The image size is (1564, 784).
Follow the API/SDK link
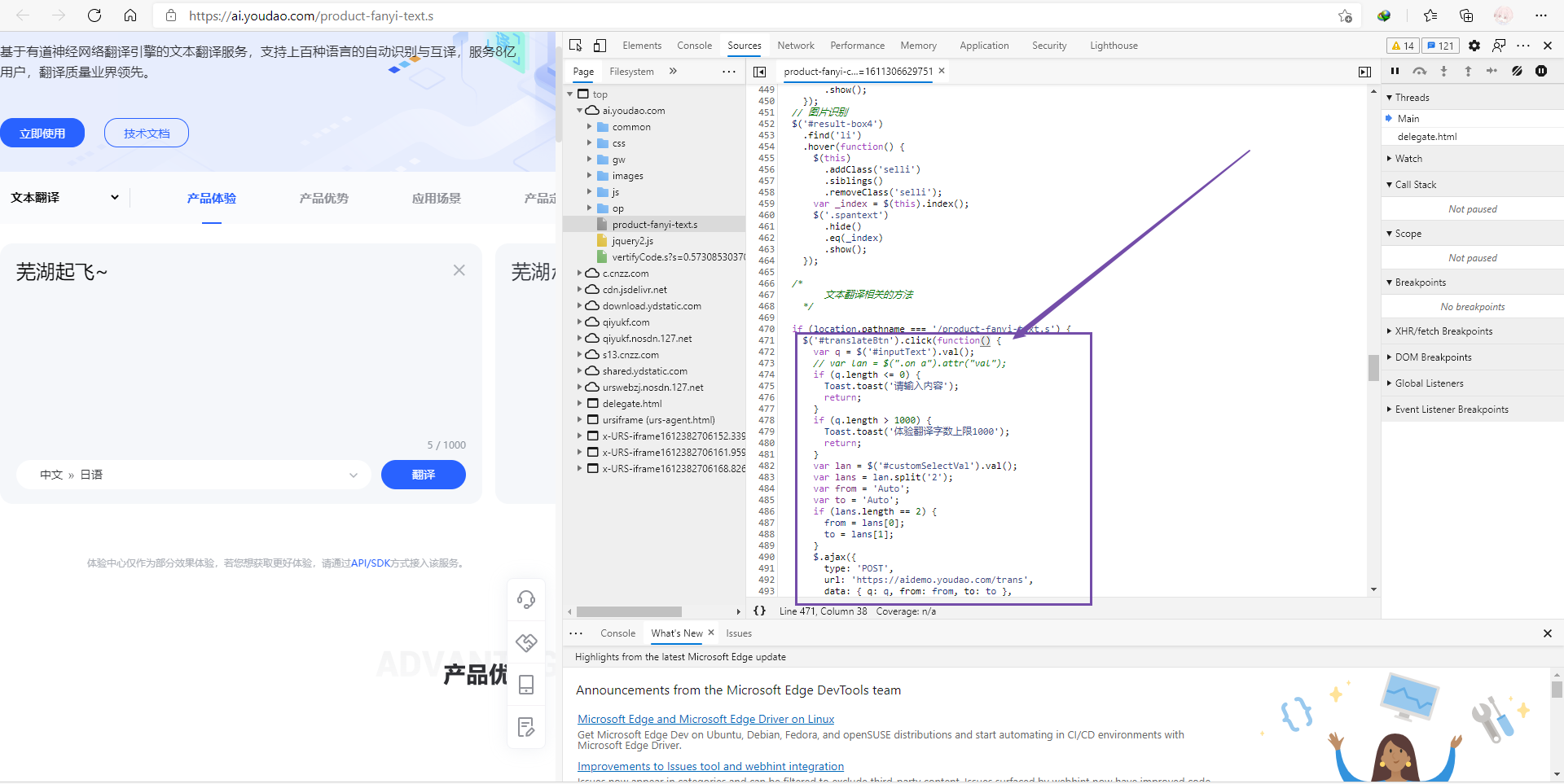371,563
